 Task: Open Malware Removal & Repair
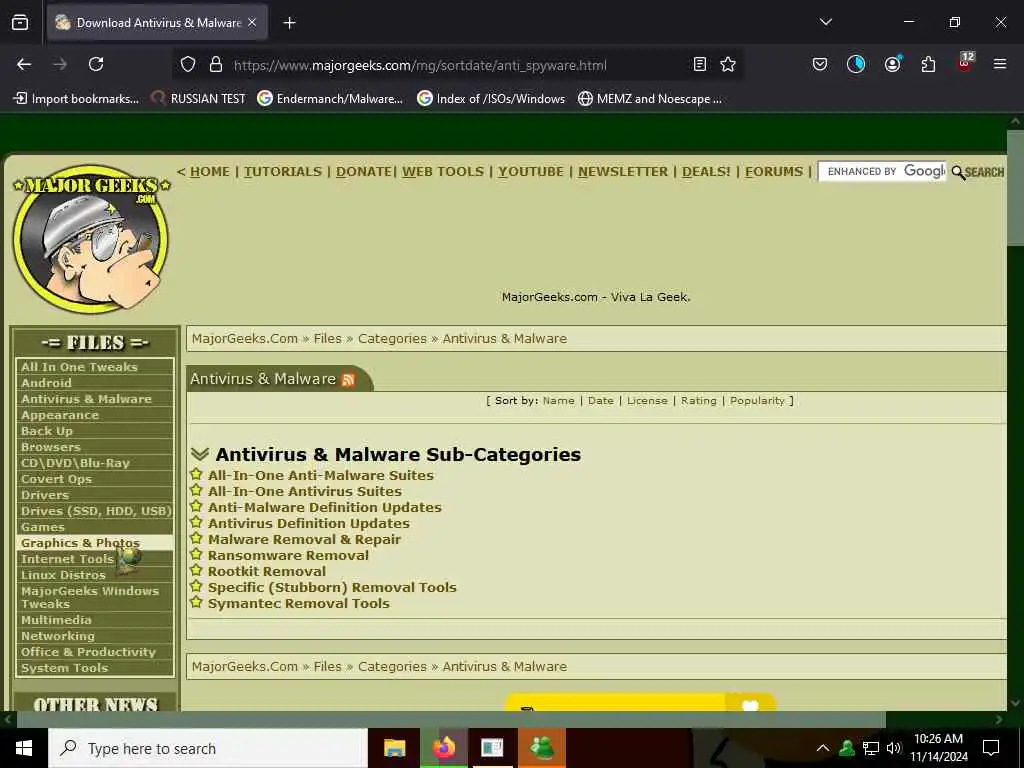point(304,539)
